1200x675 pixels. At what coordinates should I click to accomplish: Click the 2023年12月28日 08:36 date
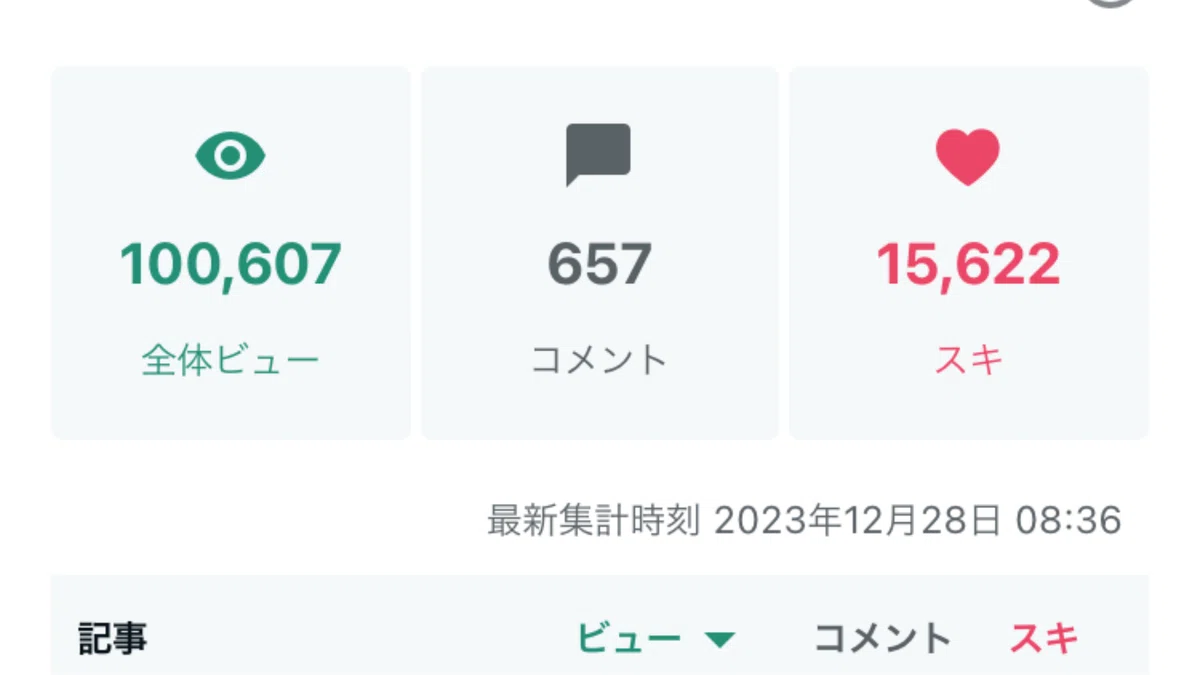pos(918,521)
